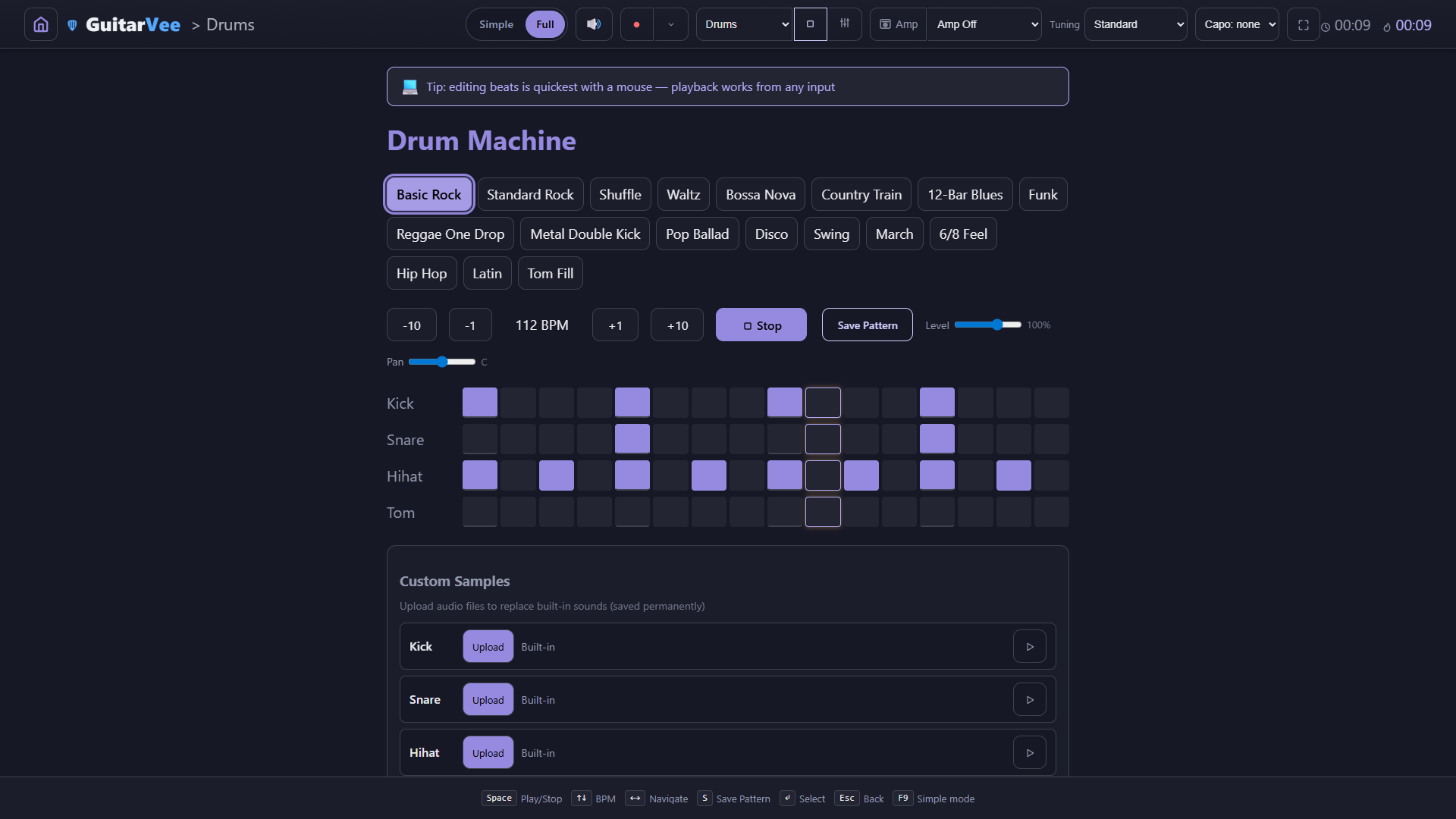The height and width of the screenshot is (819, 1456).
Task: Toggle the Amp button
Action: tap(899, 24)
